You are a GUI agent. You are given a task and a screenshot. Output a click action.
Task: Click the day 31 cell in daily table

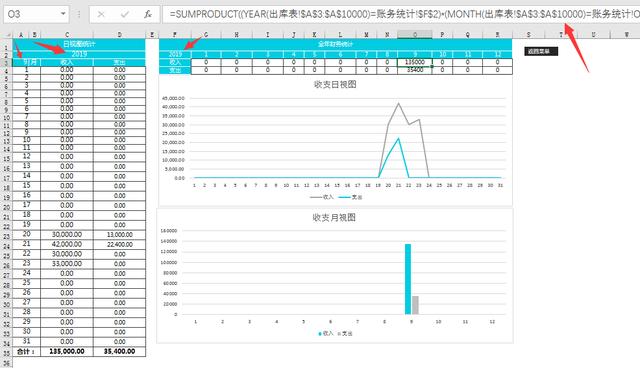(27, 341)
